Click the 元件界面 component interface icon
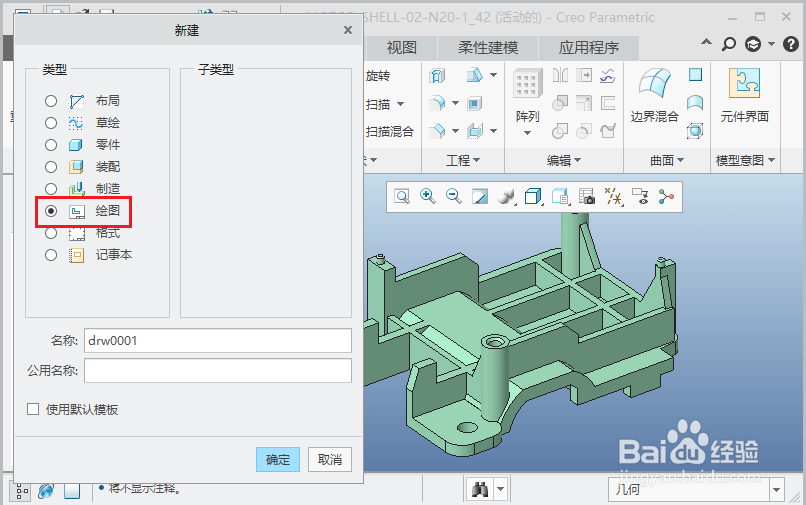The image size is (806, 505). click(744, 83)
